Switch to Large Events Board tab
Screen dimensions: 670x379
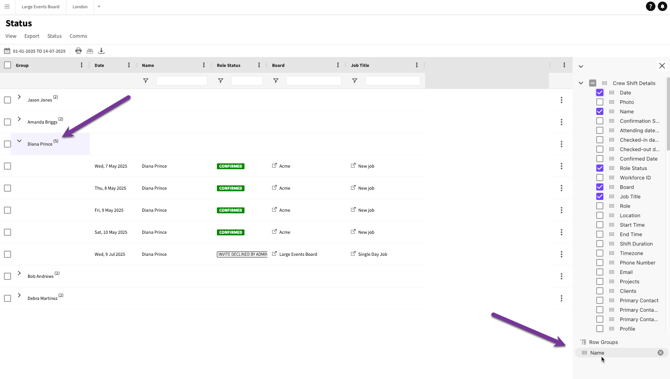point(41,7)
